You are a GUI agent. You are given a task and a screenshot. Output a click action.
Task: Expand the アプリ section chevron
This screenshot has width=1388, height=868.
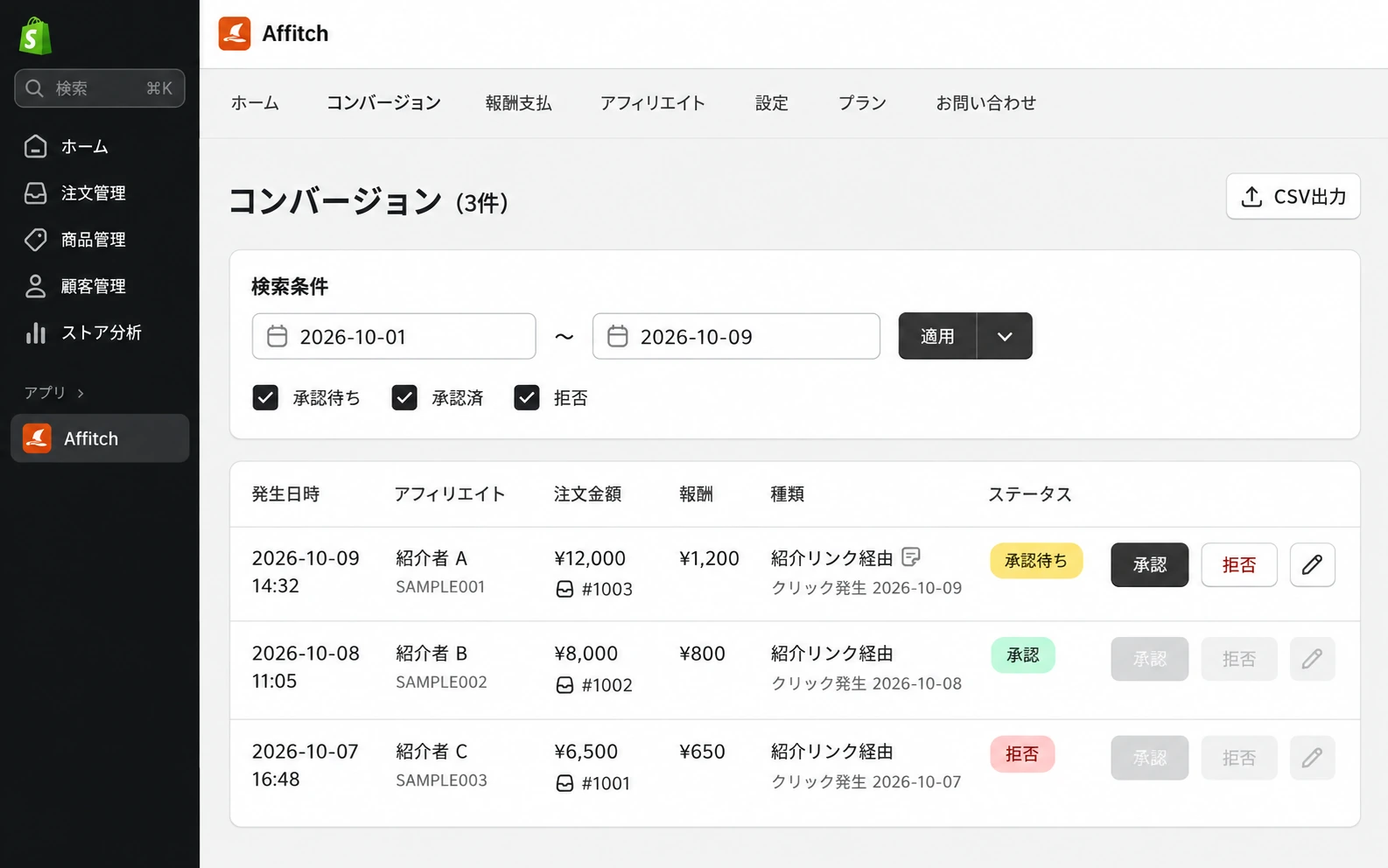[x=81, y=393]
